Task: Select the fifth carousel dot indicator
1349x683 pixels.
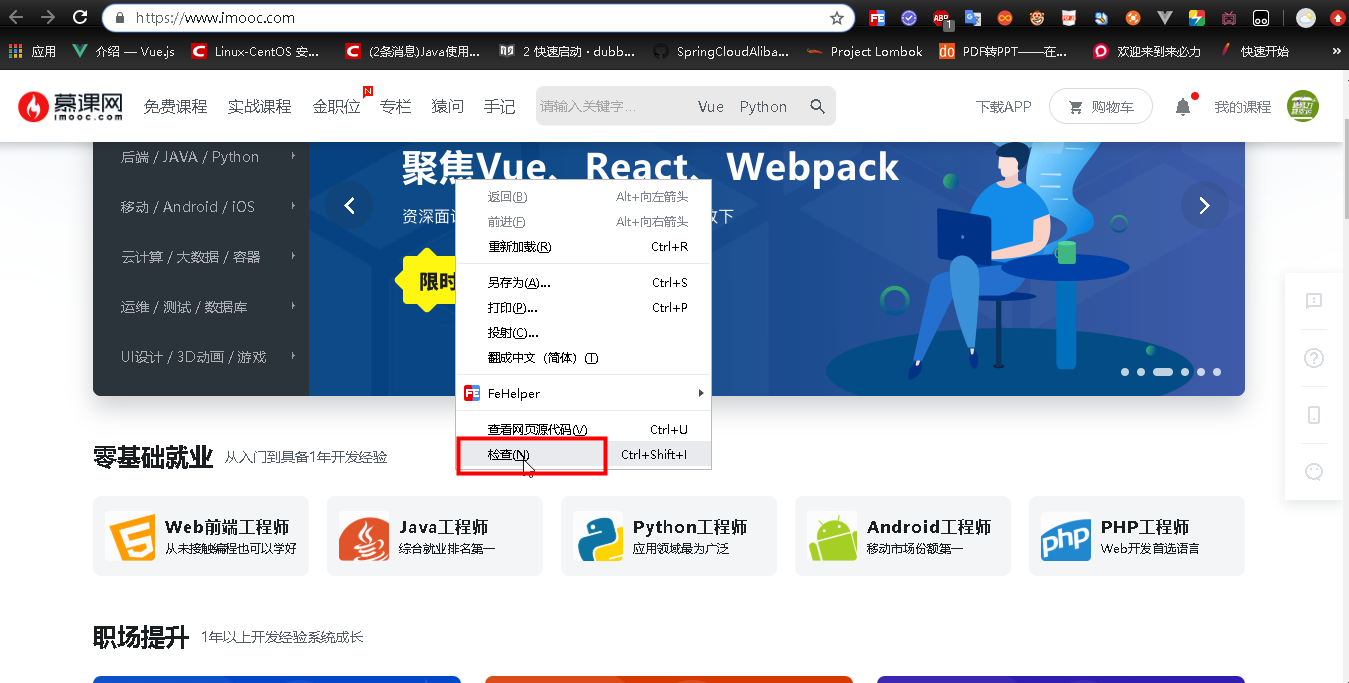Action: coord(1200,371)
